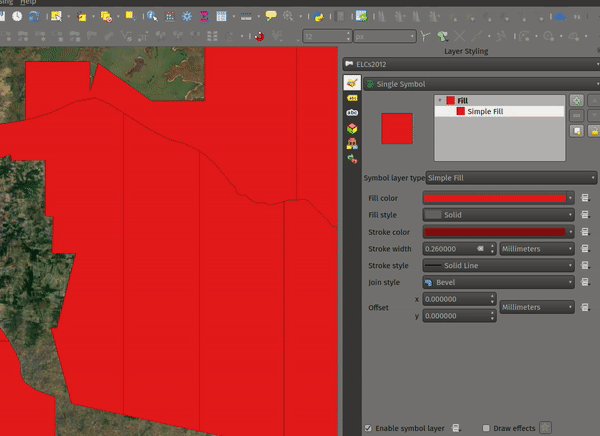This screenshot has width=600, height=436.
Task: Open the 3D View styling tab
Action: [x=352, y=129]
